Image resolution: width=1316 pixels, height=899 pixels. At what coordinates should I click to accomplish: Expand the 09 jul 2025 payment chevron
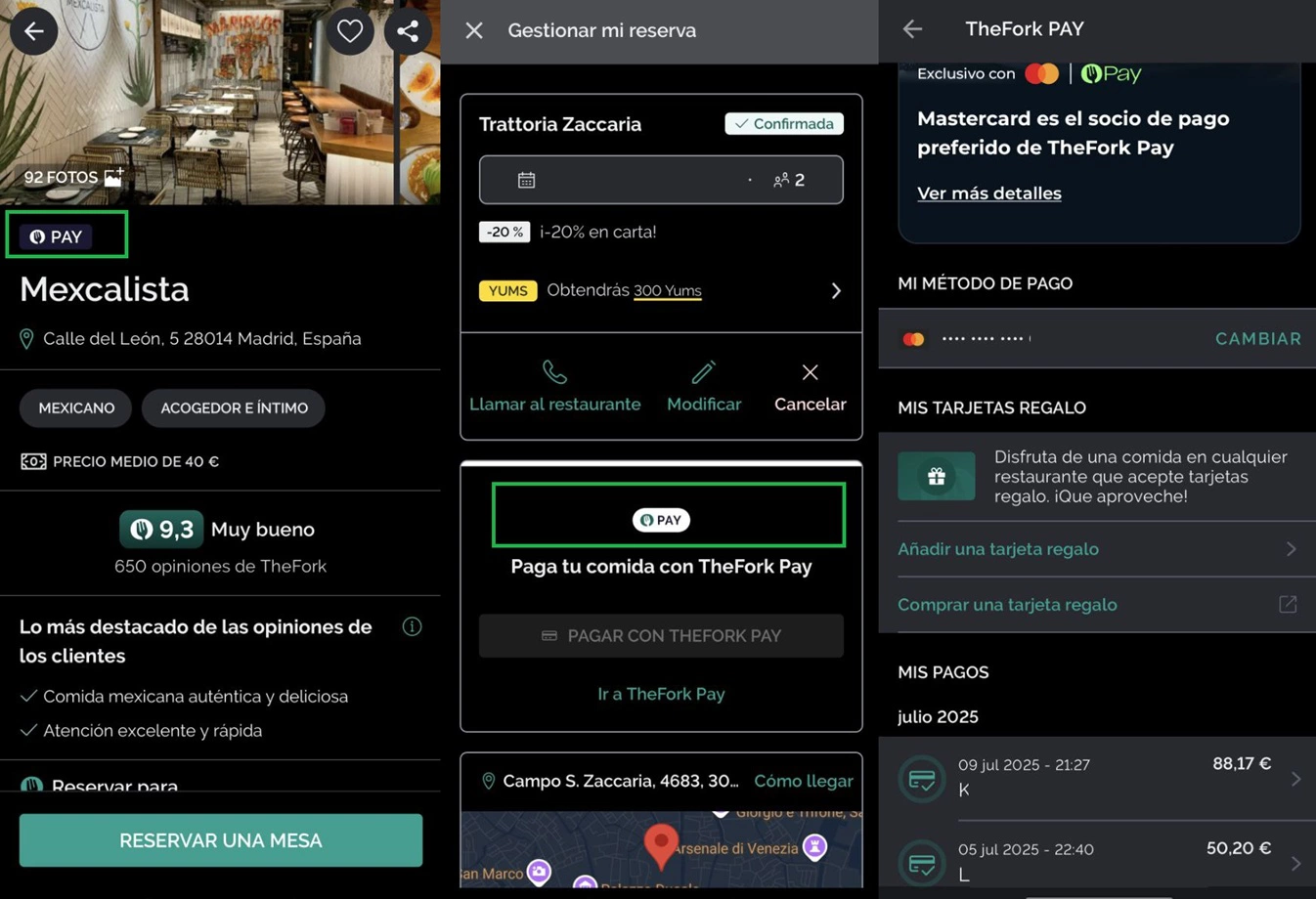[1296, 779]
